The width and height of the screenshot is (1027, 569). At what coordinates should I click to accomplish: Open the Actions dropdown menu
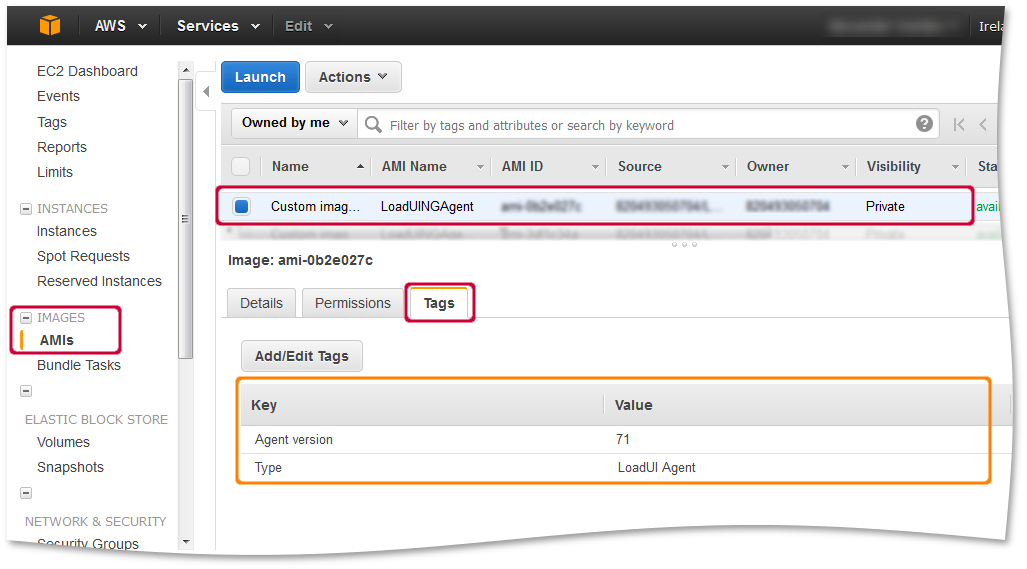[x=353, y=77]
